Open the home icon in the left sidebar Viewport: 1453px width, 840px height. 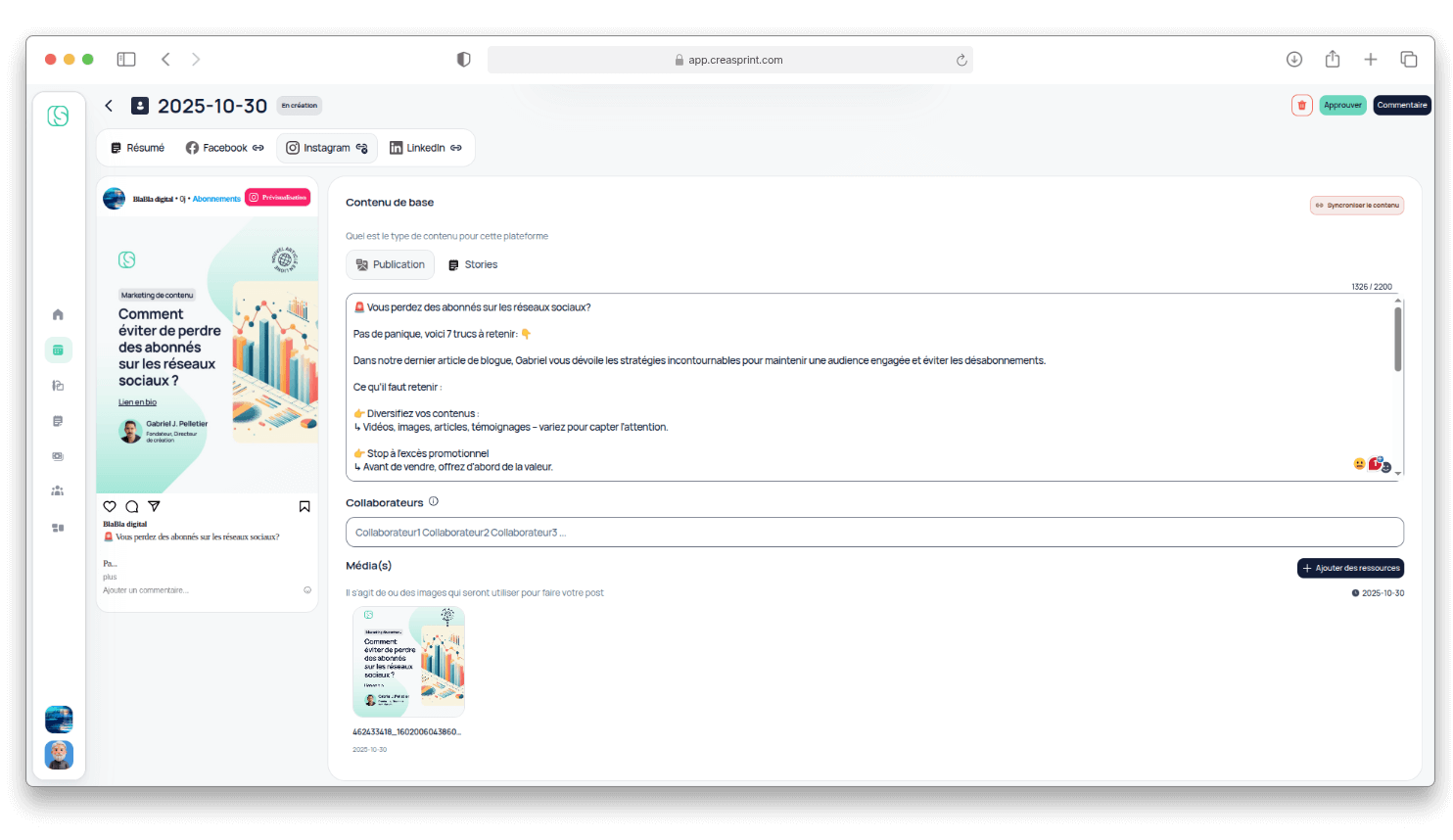point(58,314)
